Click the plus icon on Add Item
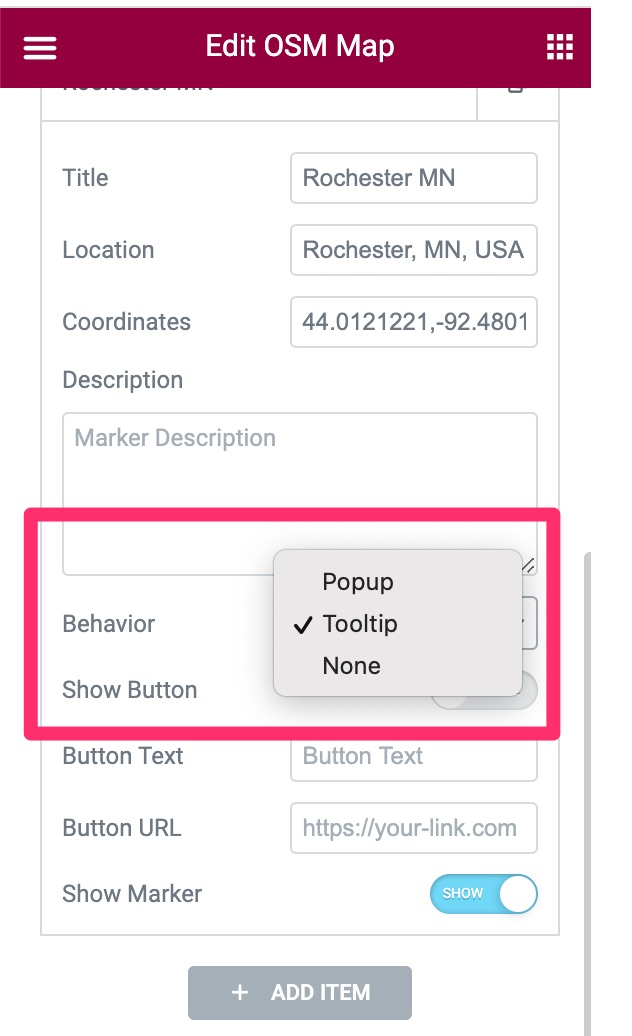632x1036 pixels. pos(240,992)
